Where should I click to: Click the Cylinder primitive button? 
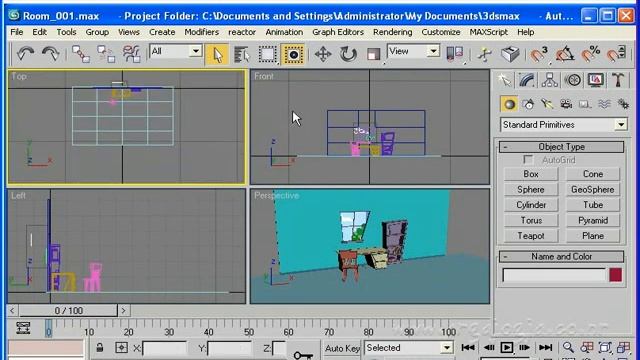click(x=531, y=205)
